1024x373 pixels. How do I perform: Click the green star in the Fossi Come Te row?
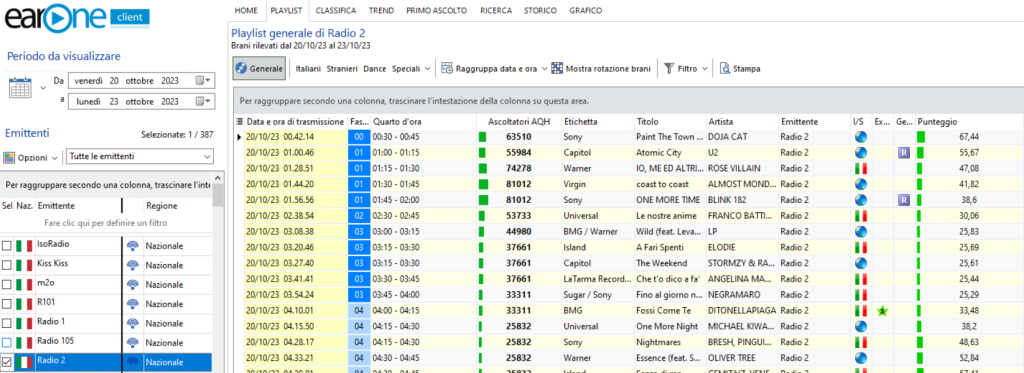(x=883, y=312)
